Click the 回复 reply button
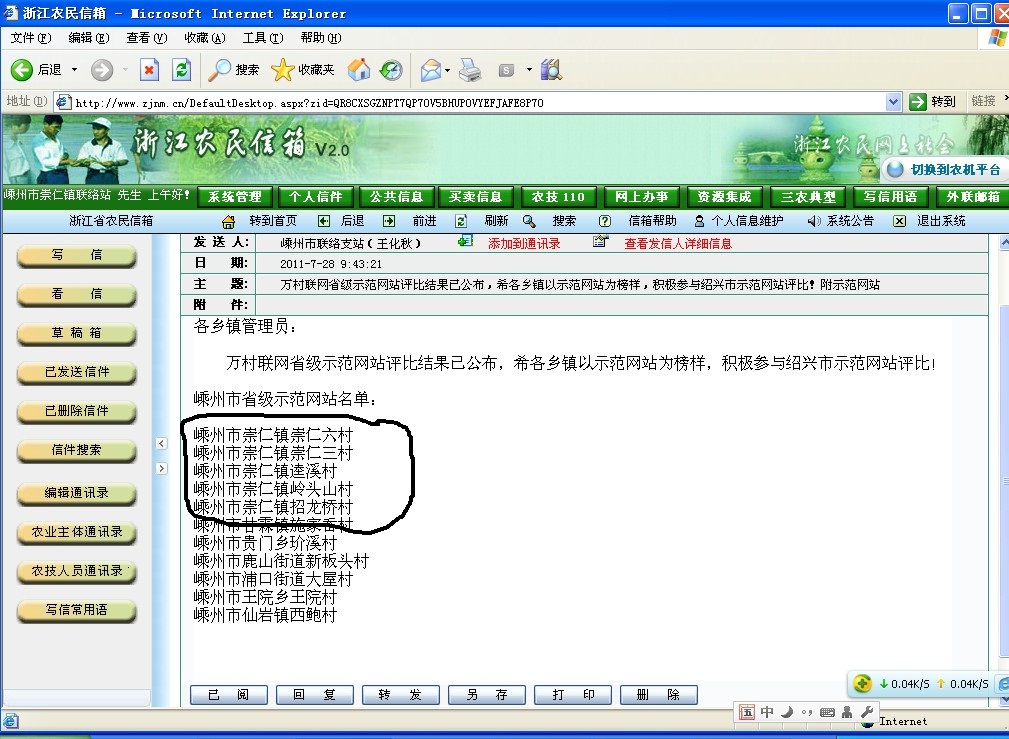Screen dimensions: 1009x739 tap(314, 694)
